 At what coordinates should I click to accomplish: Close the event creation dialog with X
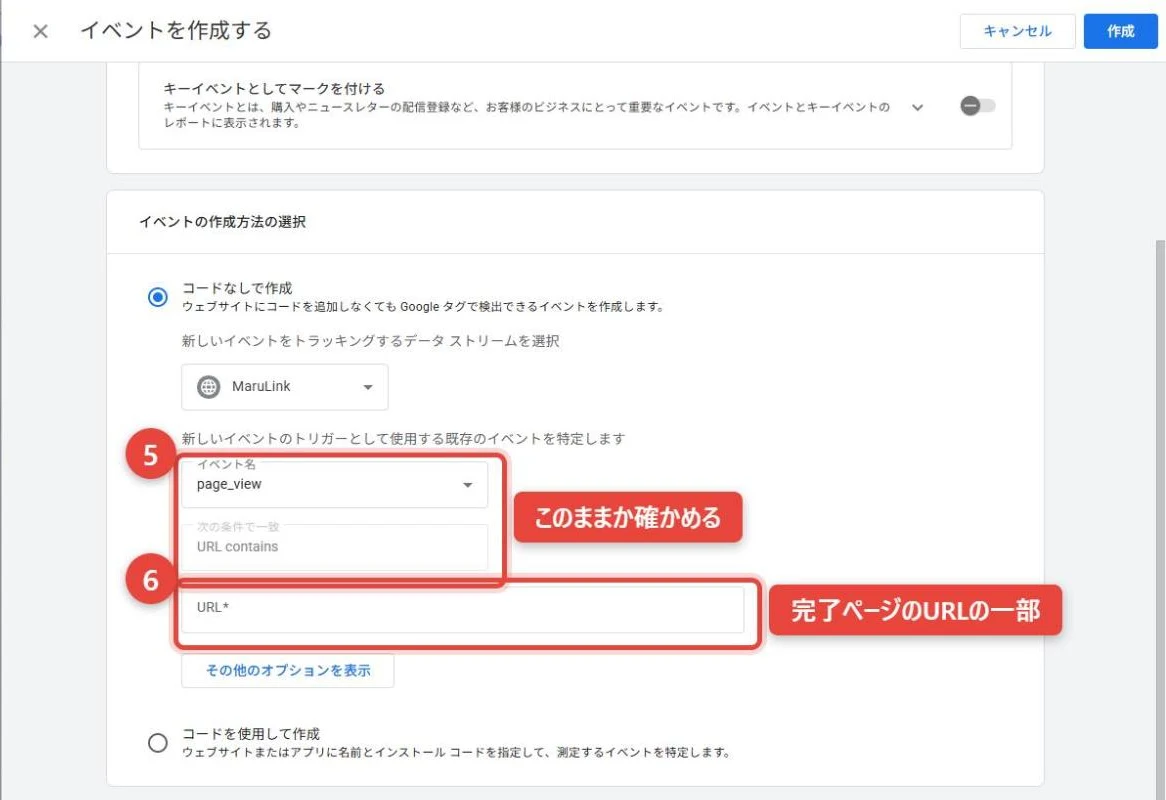[41, 31]
